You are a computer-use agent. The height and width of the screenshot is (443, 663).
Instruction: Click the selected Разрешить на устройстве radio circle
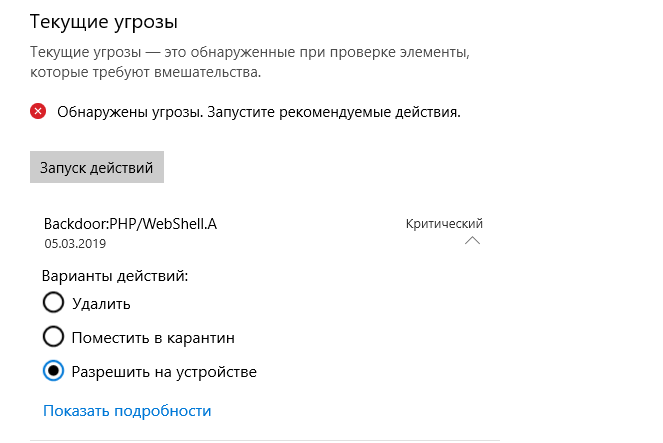[54, 371]
